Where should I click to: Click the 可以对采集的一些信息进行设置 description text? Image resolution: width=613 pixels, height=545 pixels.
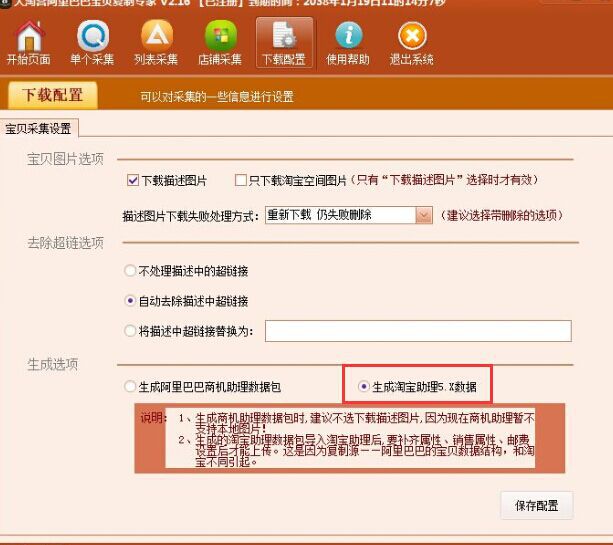click(217, 97)
